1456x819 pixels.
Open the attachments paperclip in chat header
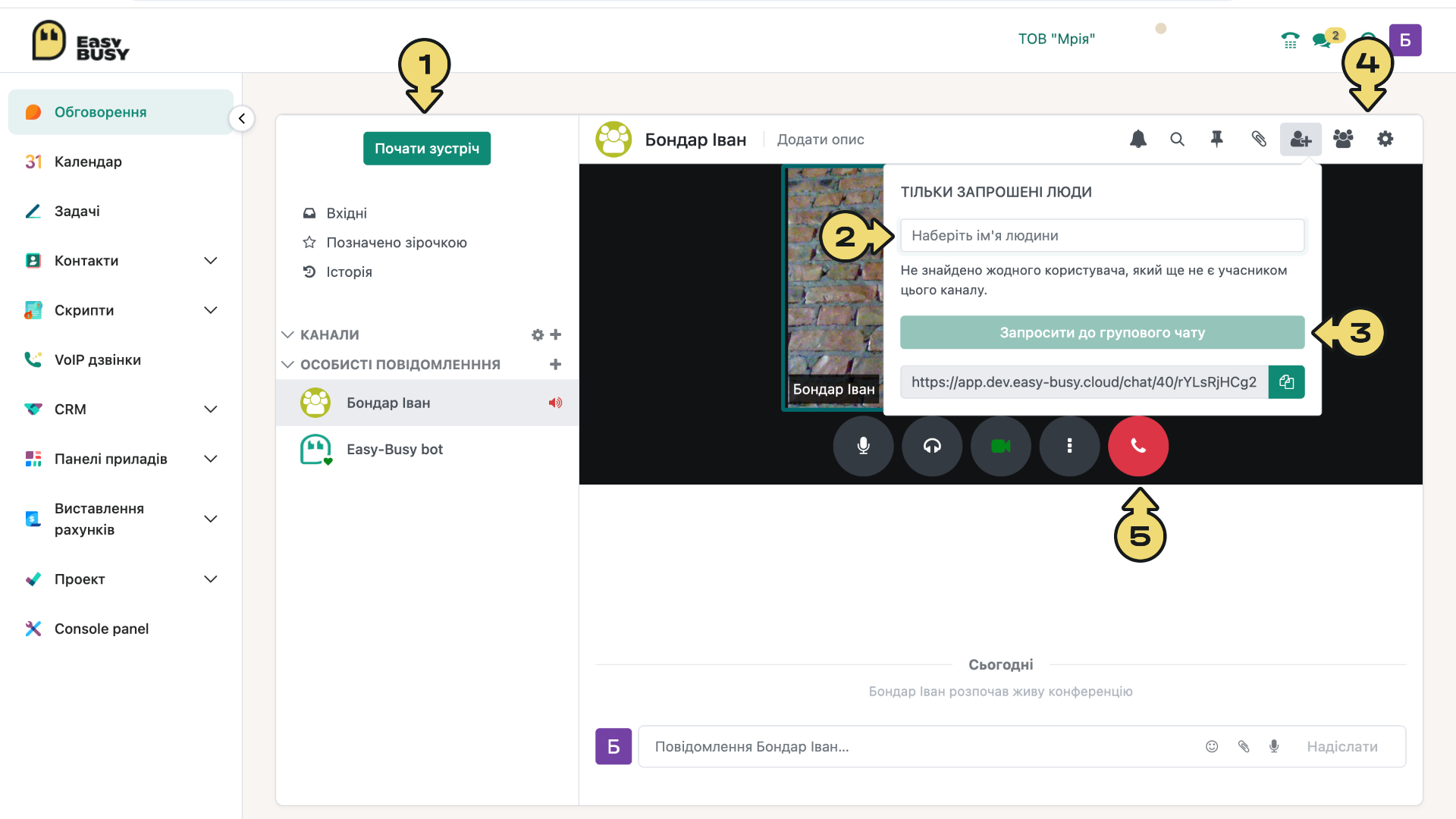click(x=1259, y=139)
